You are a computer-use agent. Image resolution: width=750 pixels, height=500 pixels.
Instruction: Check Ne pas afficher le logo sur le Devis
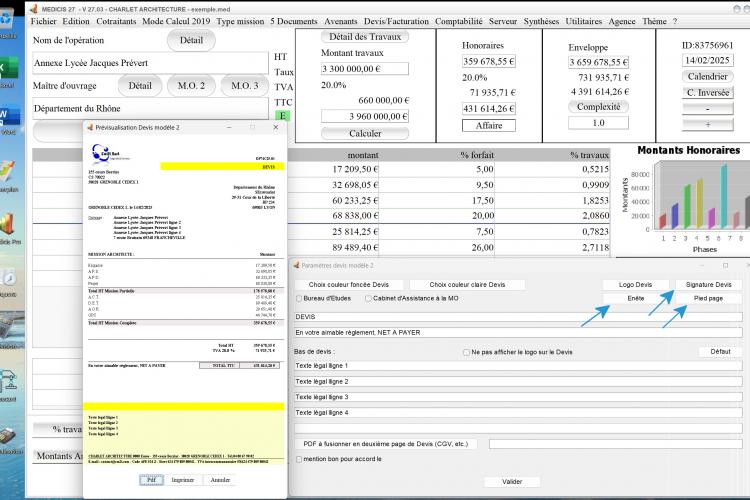pyautogui.click(x=466, y=352)
